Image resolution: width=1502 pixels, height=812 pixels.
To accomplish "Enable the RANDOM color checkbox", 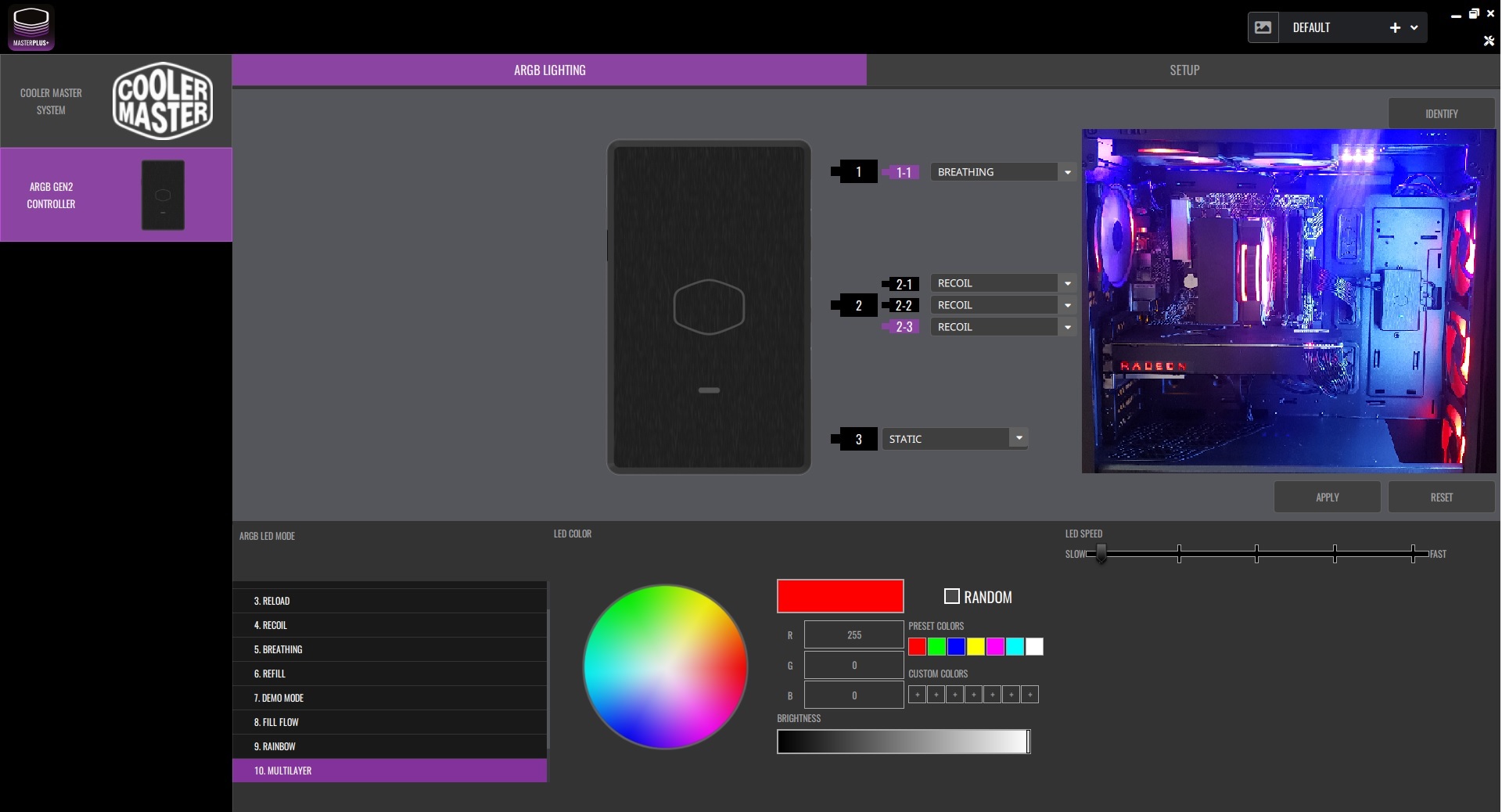I will (x=951, y=597).
